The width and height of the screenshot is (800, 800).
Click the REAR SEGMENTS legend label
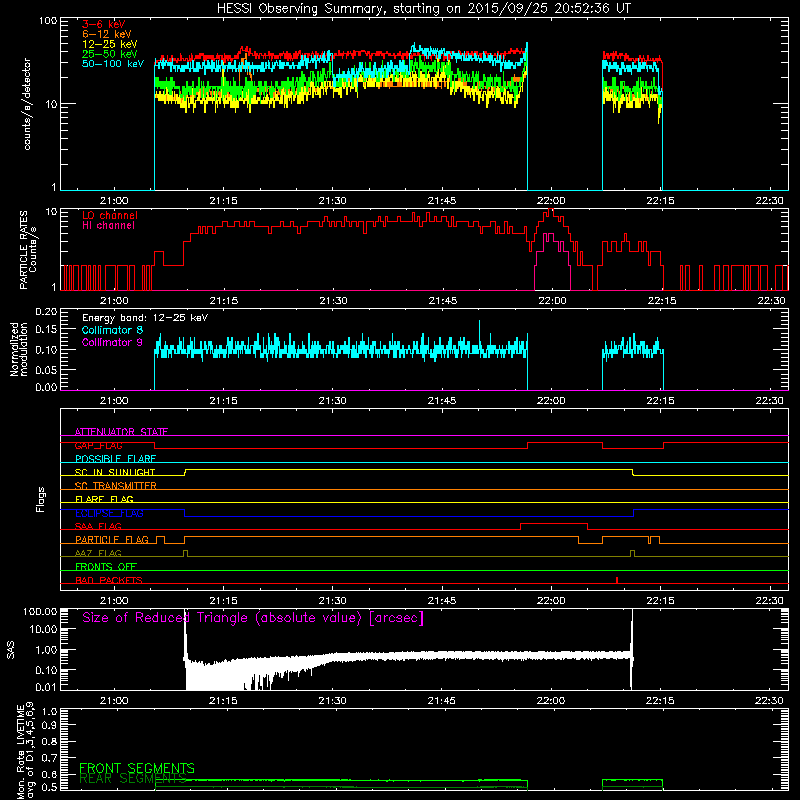click(133, 779)
